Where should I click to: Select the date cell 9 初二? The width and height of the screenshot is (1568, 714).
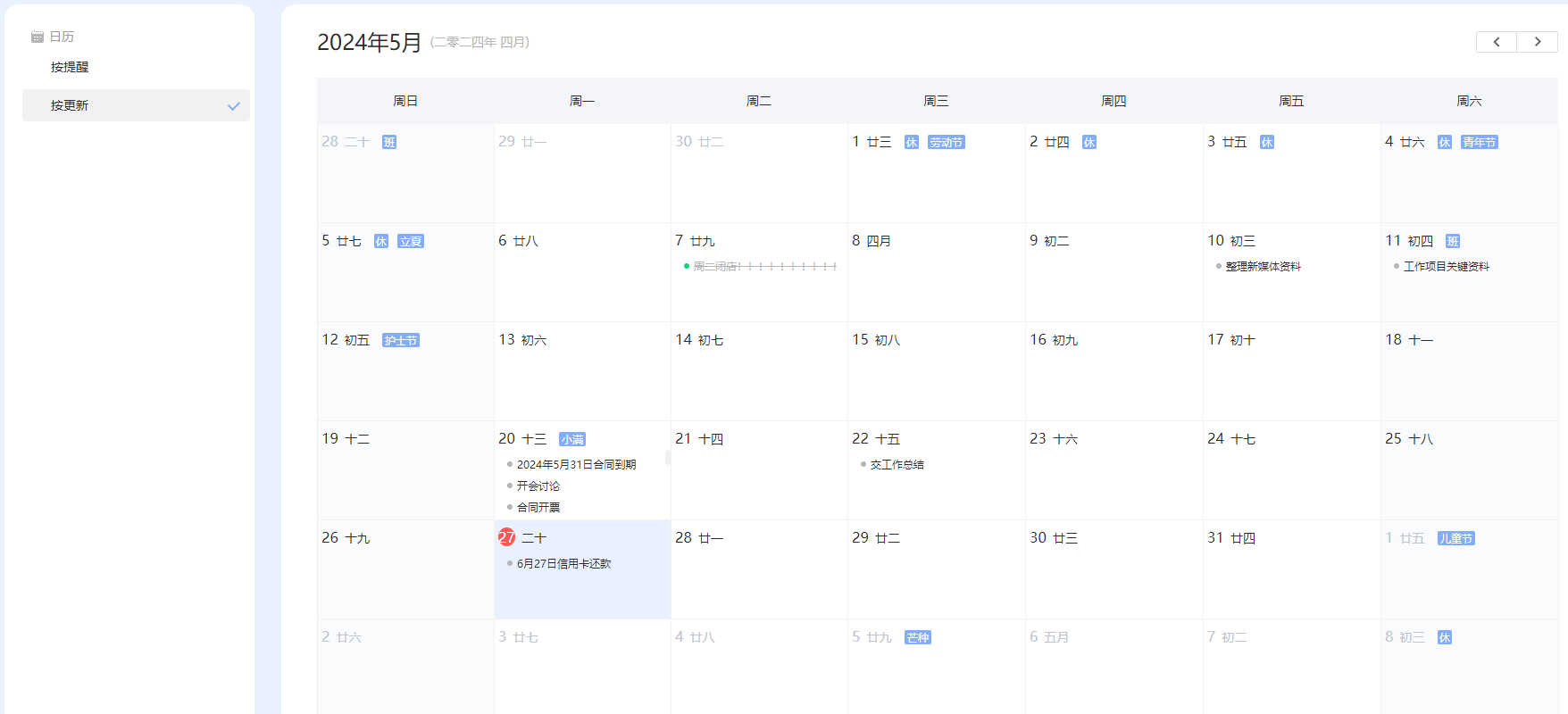coord(1113,272)
